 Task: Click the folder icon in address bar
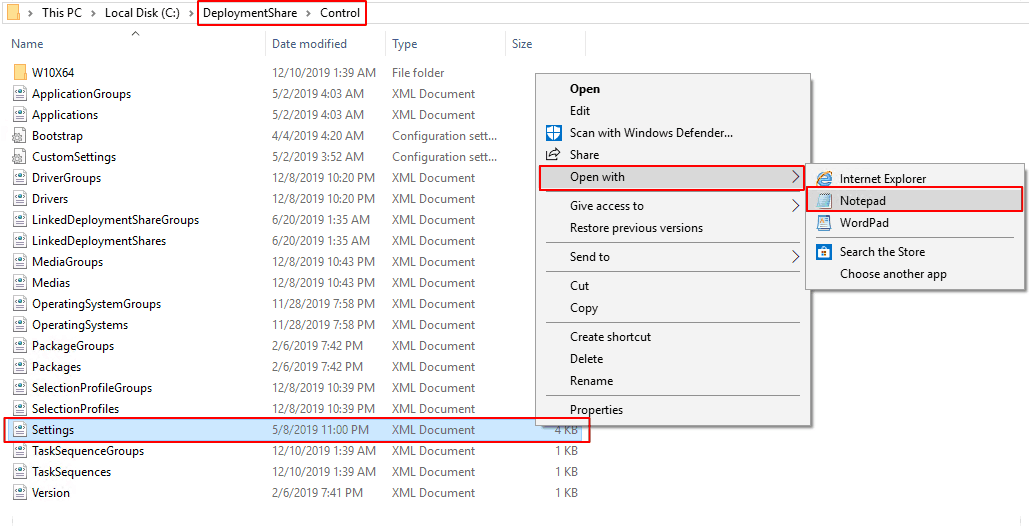click(14, 12)
